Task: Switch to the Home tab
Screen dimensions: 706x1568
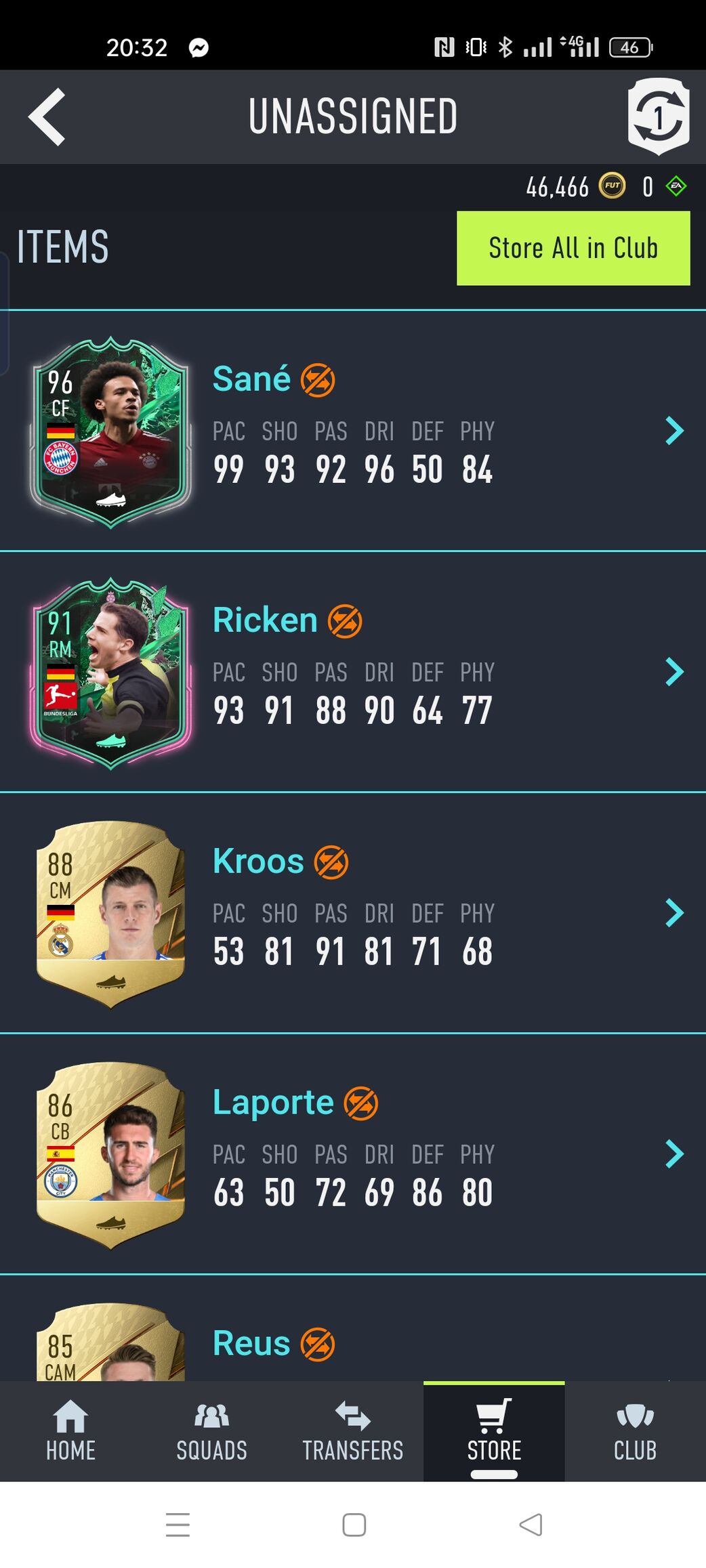Action: coord(70,1431)
